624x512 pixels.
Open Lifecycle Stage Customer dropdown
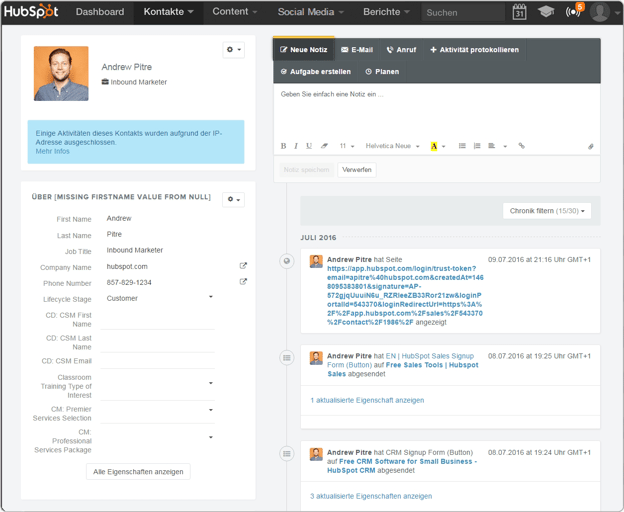click(159, 298)
